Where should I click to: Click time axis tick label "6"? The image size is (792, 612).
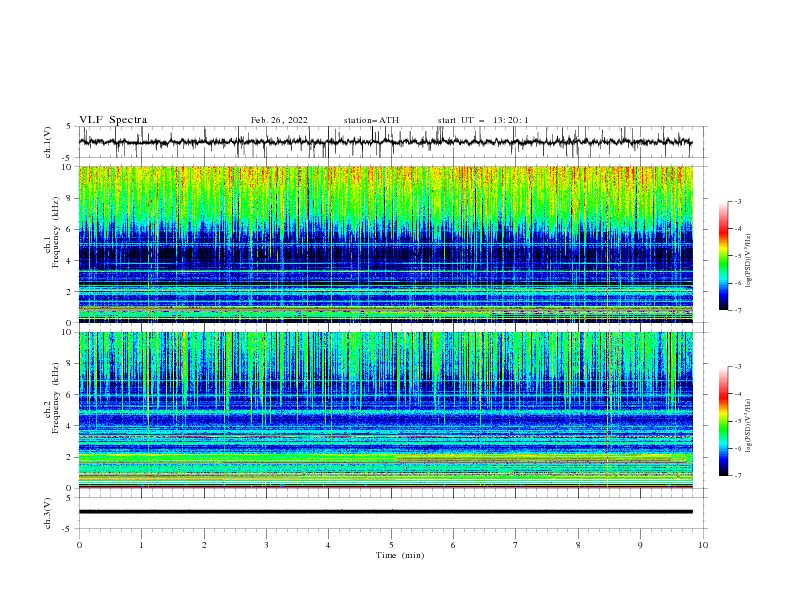point(453,545)
